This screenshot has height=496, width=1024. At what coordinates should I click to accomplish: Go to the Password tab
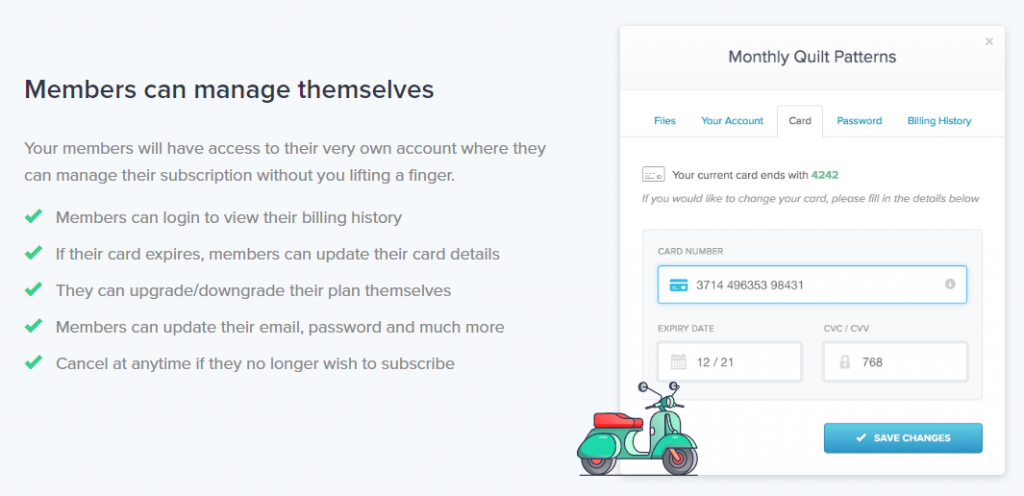coord(859,121)
